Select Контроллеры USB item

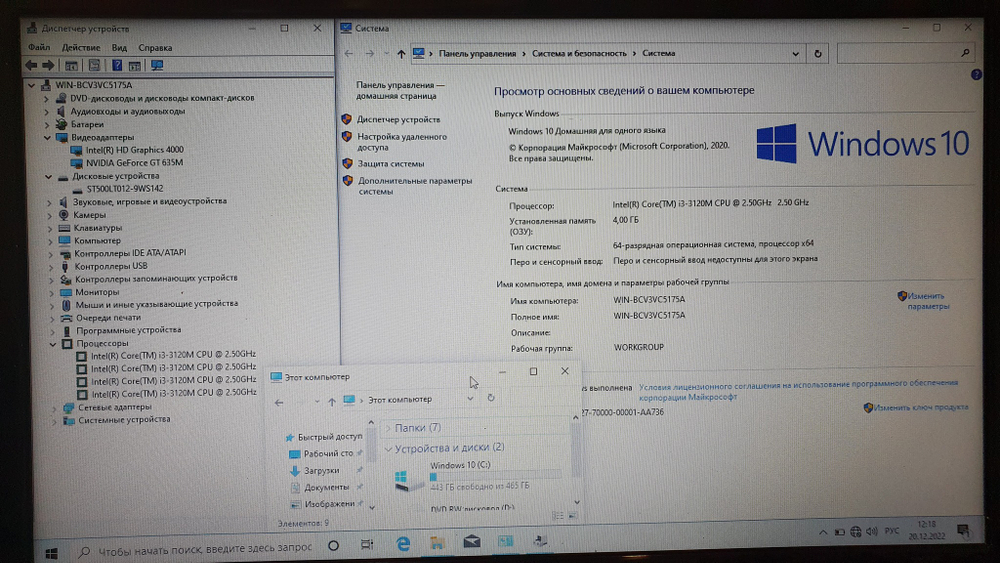point(111,266)
